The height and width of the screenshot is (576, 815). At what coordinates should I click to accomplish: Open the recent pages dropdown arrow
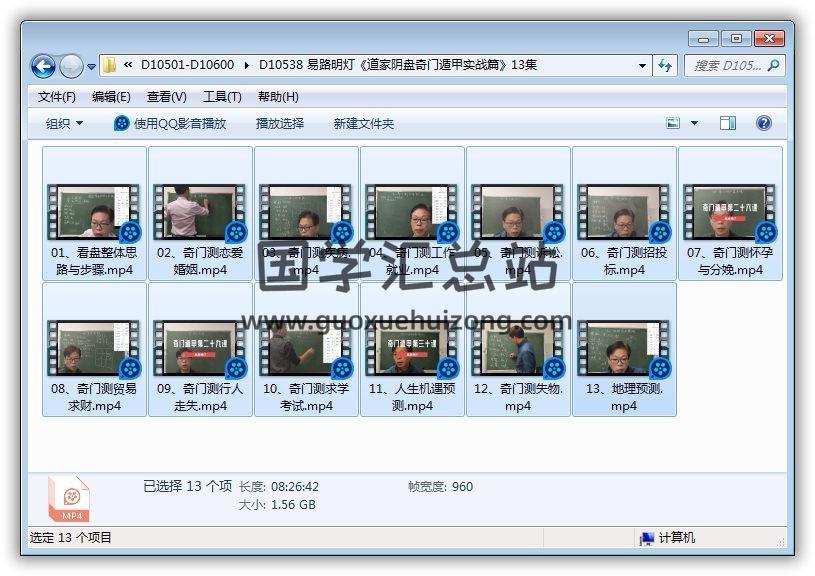click(x=92, y=67)
